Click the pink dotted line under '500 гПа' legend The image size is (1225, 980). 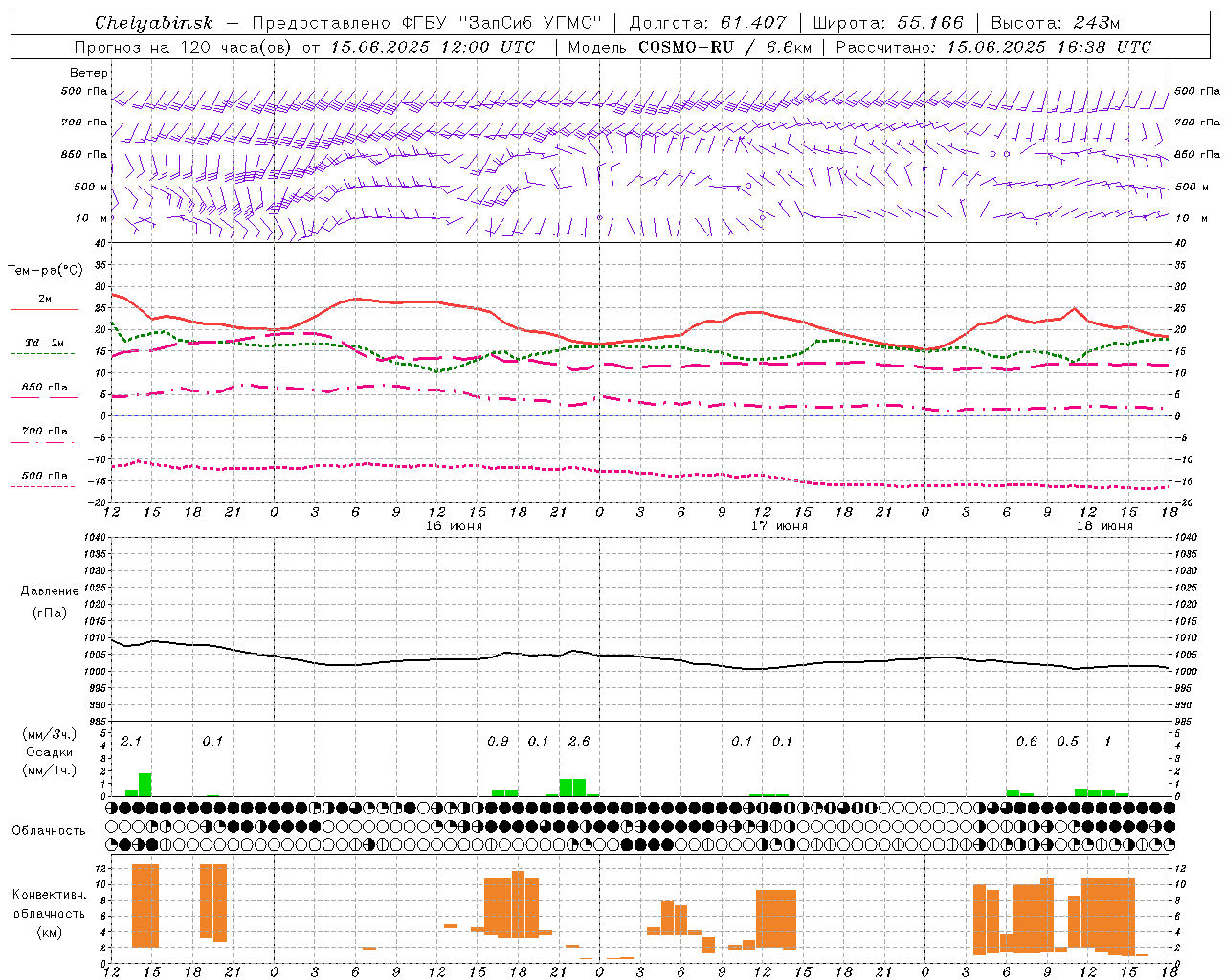pos(42,487)
